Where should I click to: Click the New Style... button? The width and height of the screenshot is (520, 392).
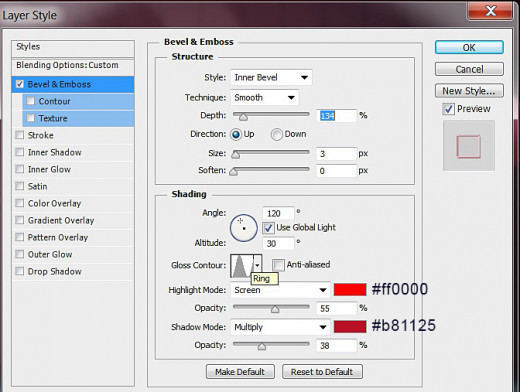[x=469, y=91]
